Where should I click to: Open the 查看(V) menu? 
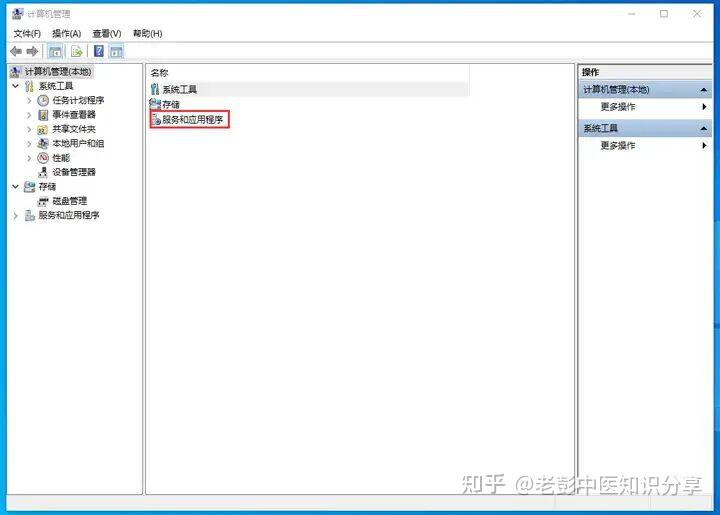(x=107, y=34)
